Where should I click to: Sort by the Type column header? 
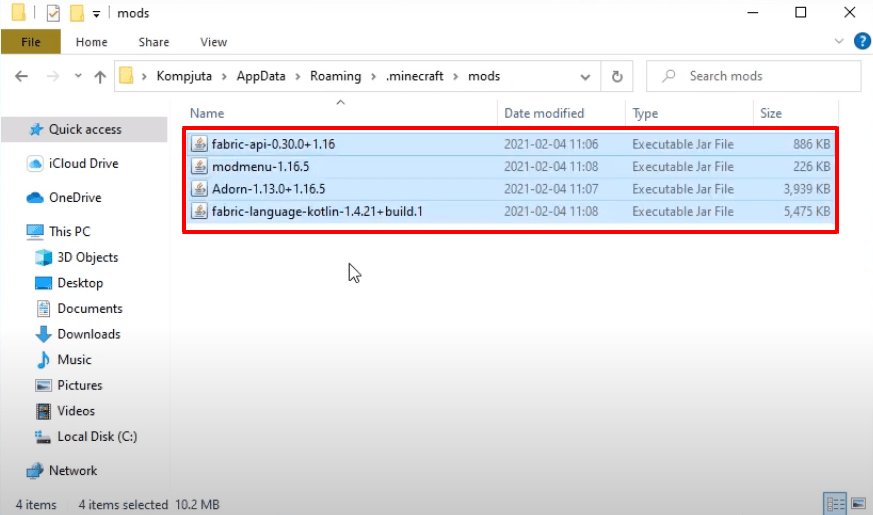pos(645,114)
